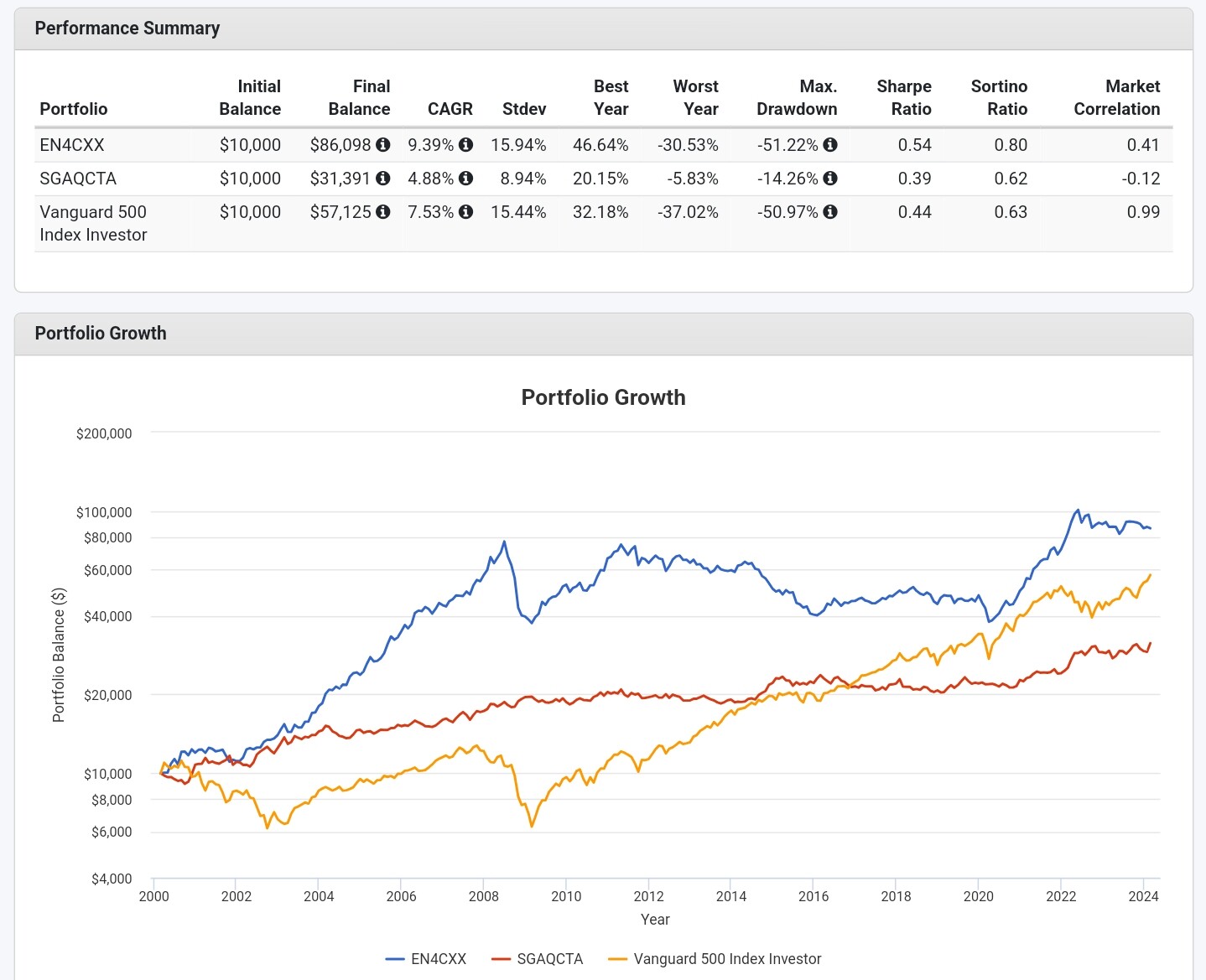This screenshot has height=980, width=1206.
Task: Click info icon next to EN4CXX CAGR 9.39%
Action: [x=465, y=145]
